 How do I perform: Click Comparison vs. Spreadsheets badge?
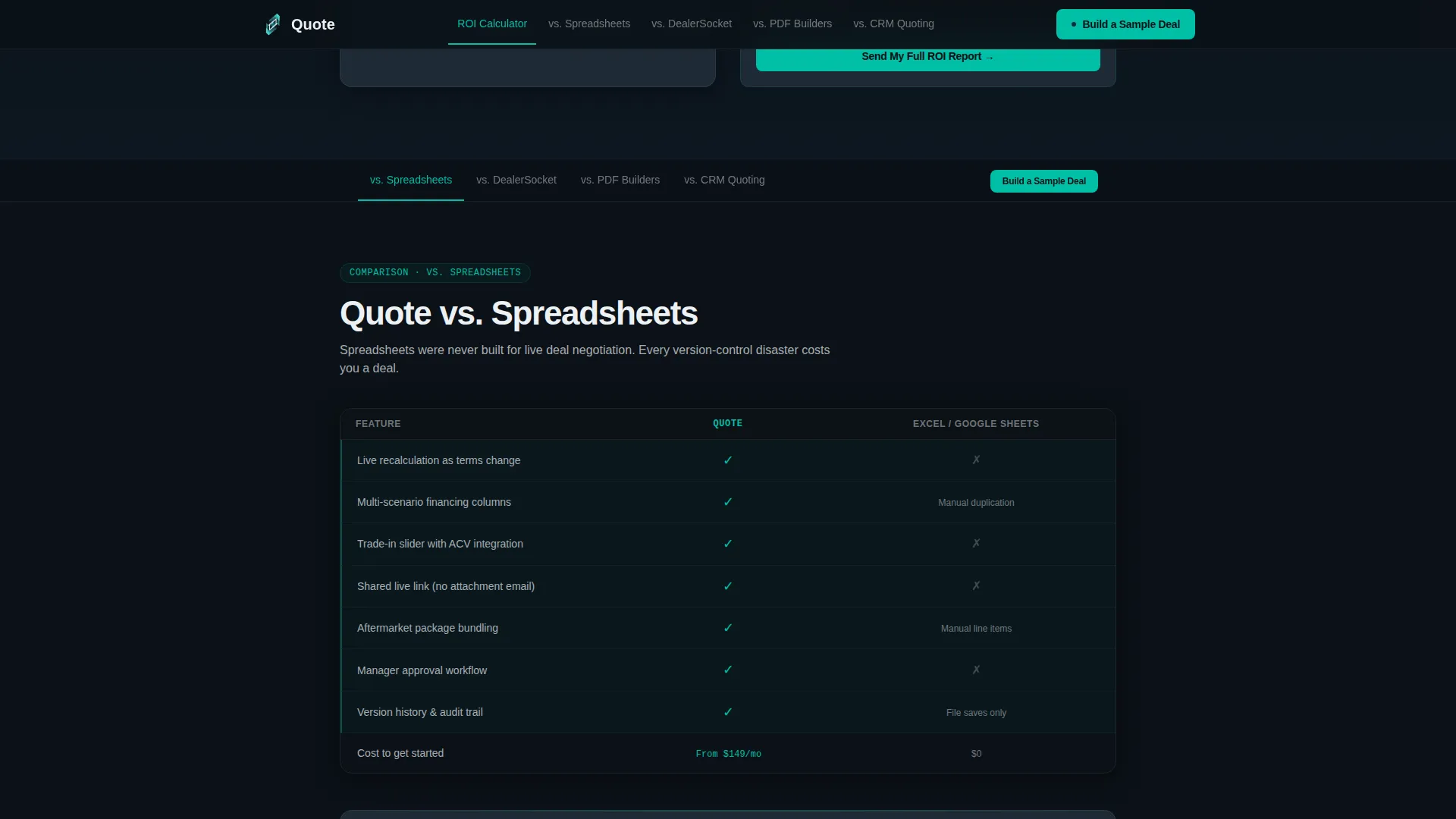(435, 273)
